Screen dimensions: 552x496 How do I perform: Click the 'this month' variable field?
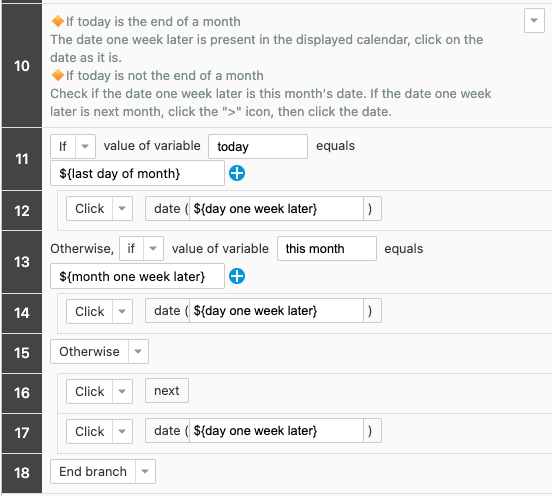(327, 249)
